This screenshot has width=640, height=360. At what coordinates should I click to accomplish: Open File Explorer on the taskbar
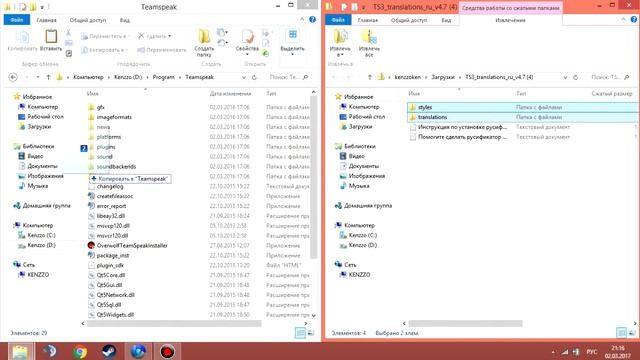click(x=20, y=351)
